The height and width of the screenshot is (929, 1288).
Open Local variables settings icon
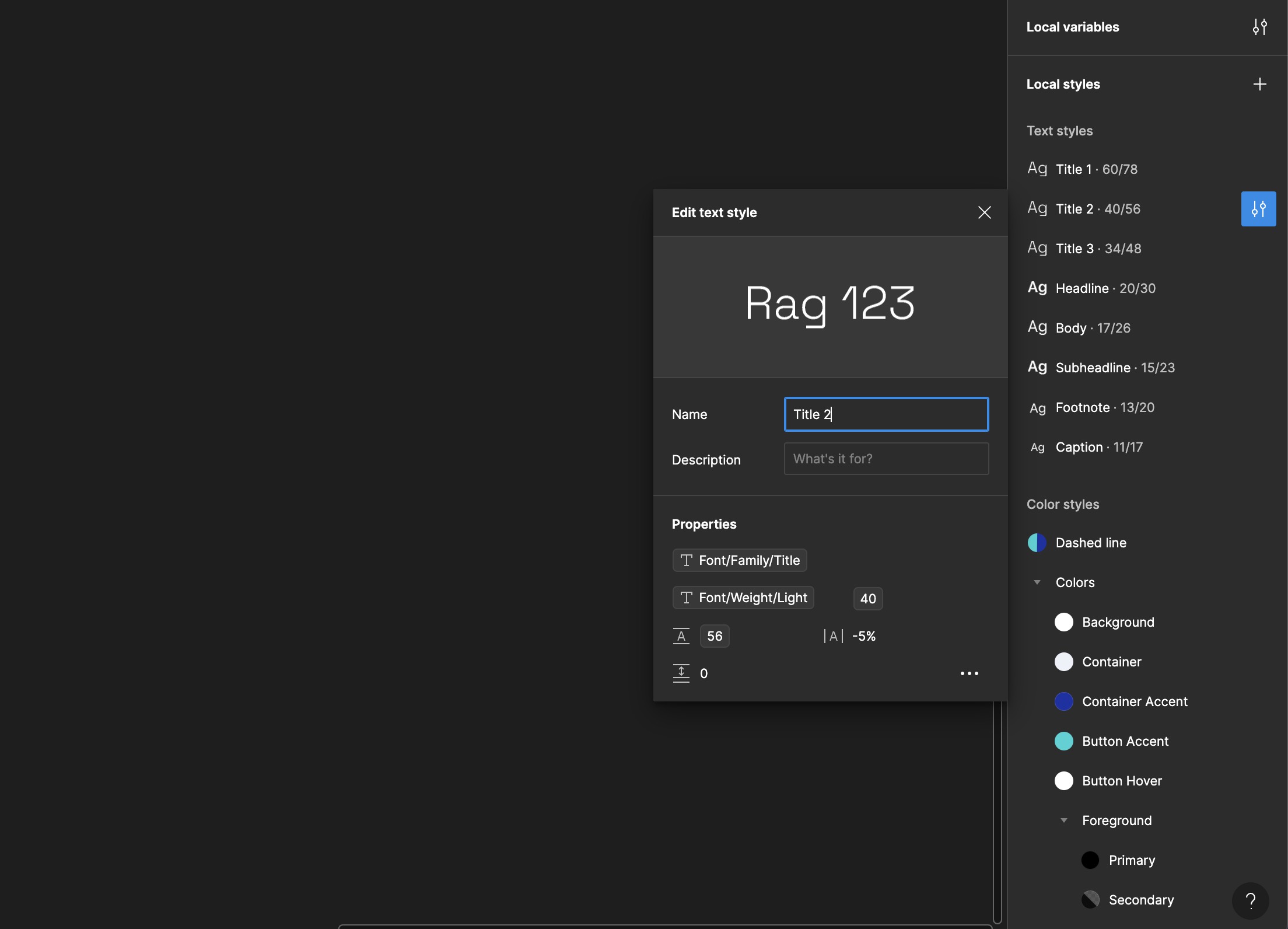[1259, 27]
